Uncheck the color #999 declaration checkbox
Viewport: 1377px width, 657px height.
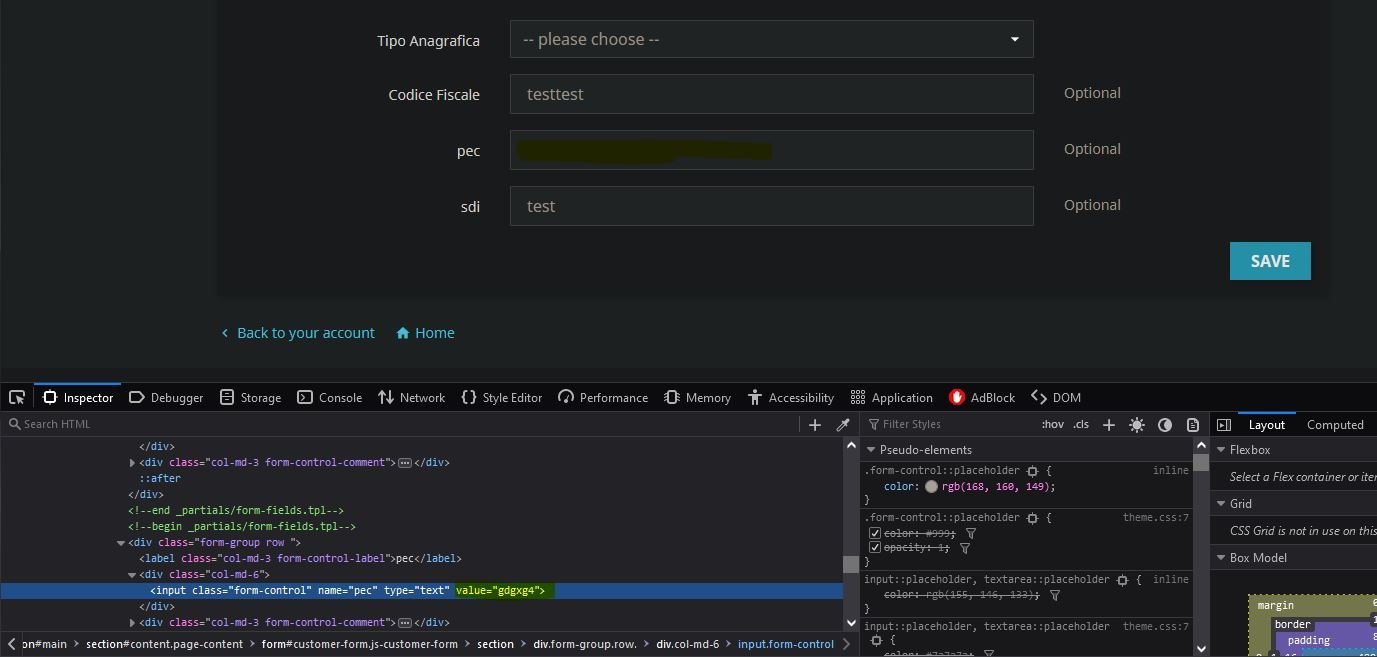(875, 534)
